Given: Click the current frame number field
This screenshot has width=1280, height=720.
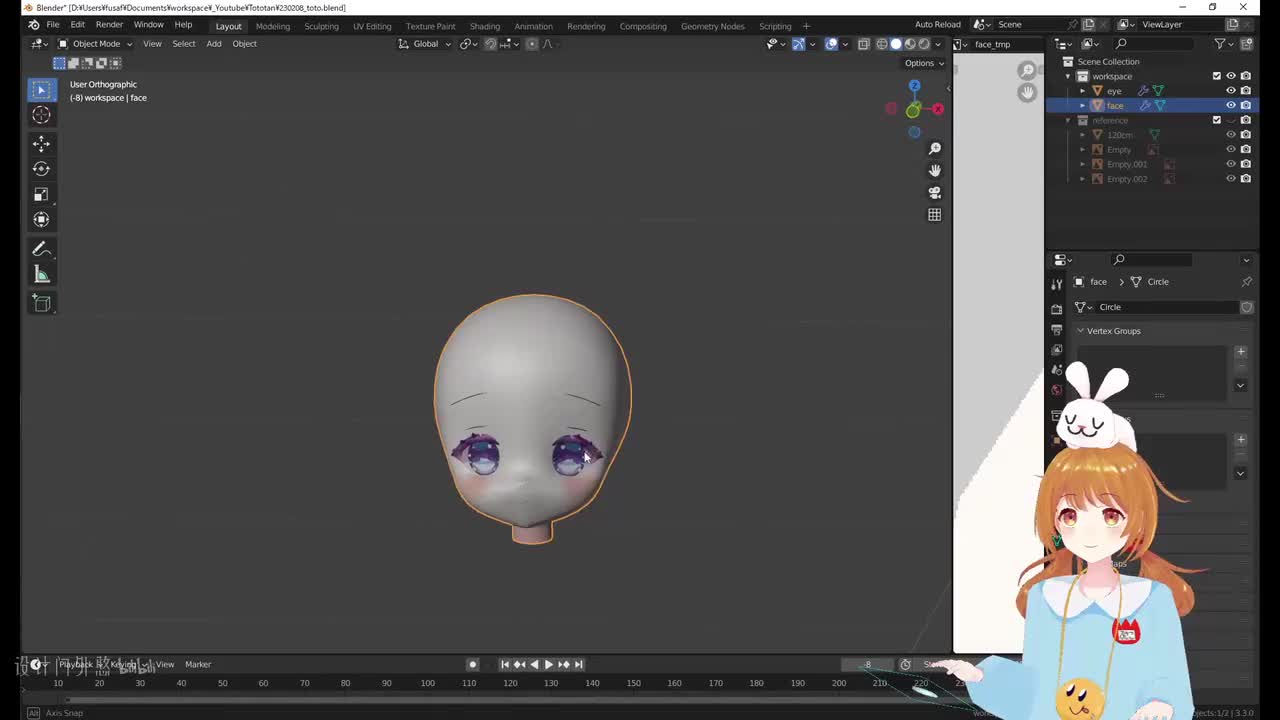Looking at the screenshot, I should pos(868,664).
